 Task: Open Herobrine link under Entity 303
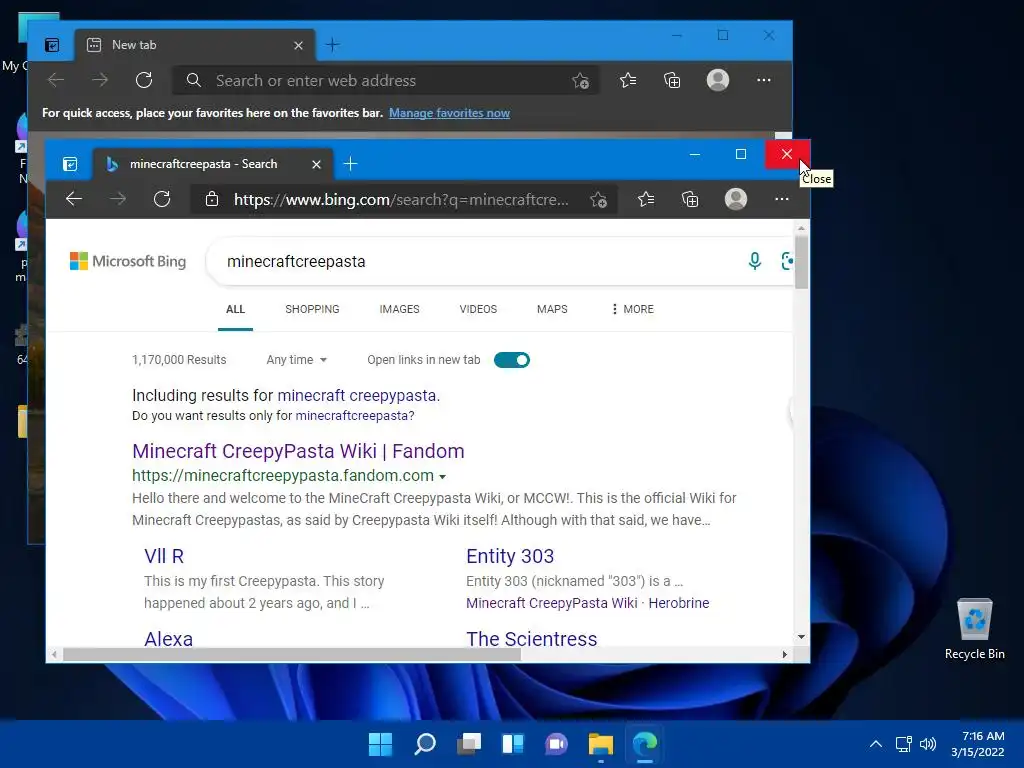point(679,603)
